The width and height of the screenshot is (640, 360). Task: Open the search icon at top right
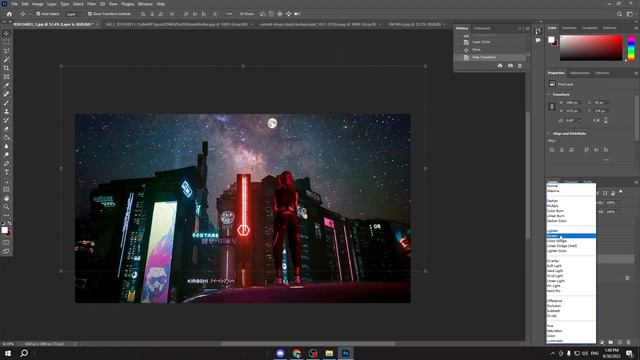(x=619, y=14)
